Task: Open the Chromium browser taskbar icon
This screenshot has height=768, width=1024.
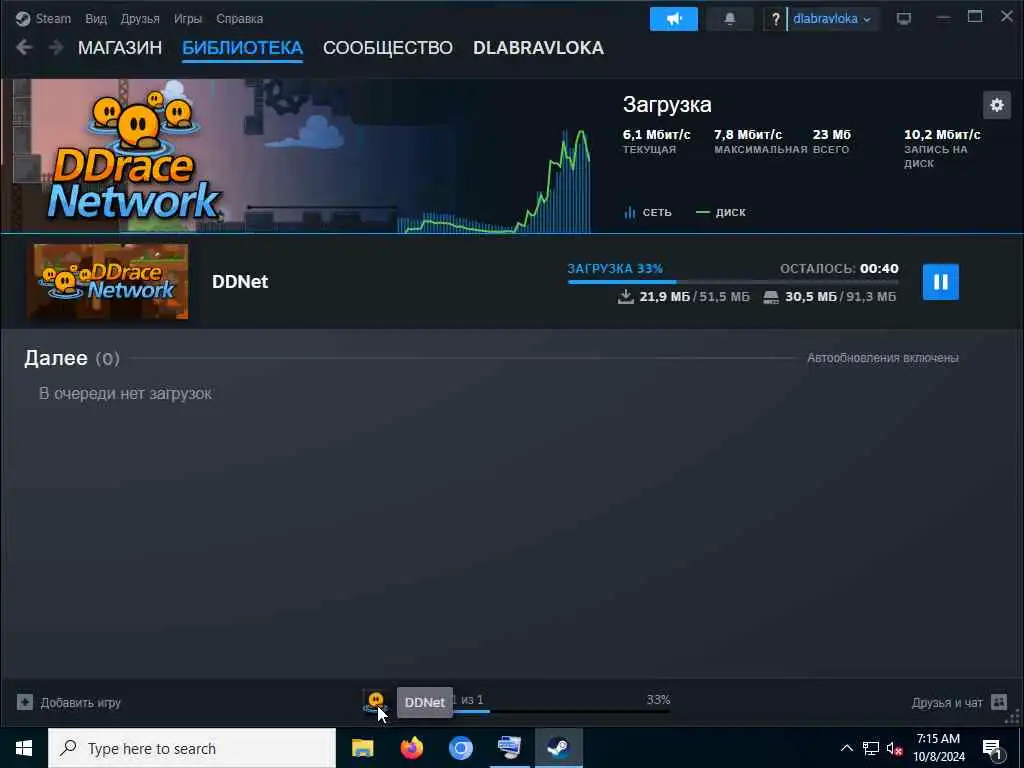Action: click(460, 748)
